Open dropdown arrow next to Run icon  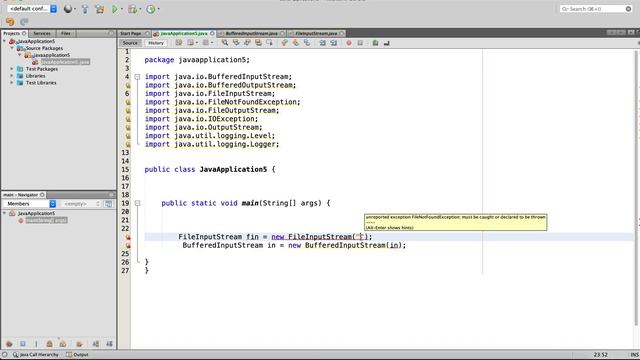pos(122,9)
